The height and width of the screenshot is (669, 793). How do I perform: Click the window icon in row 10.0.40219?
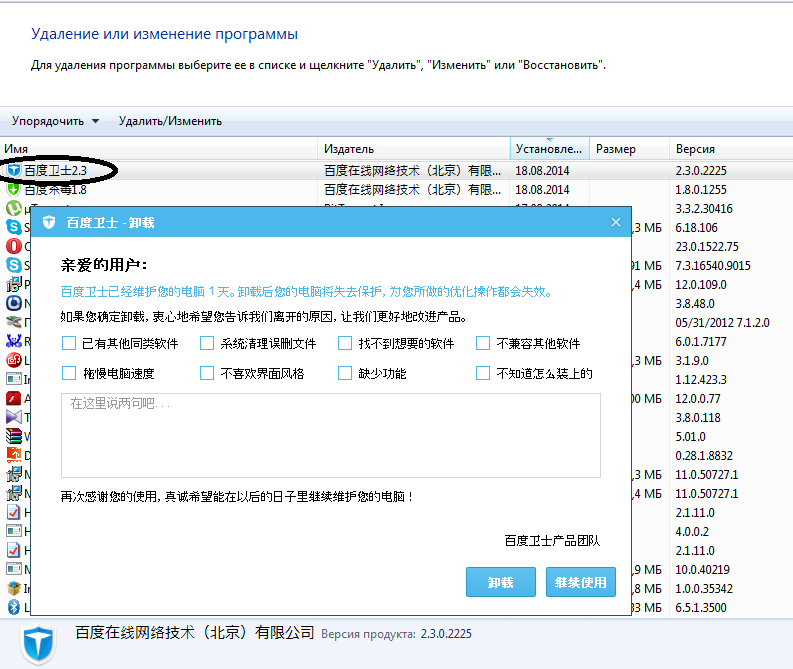pyautogui.click(x=14, y=569)
